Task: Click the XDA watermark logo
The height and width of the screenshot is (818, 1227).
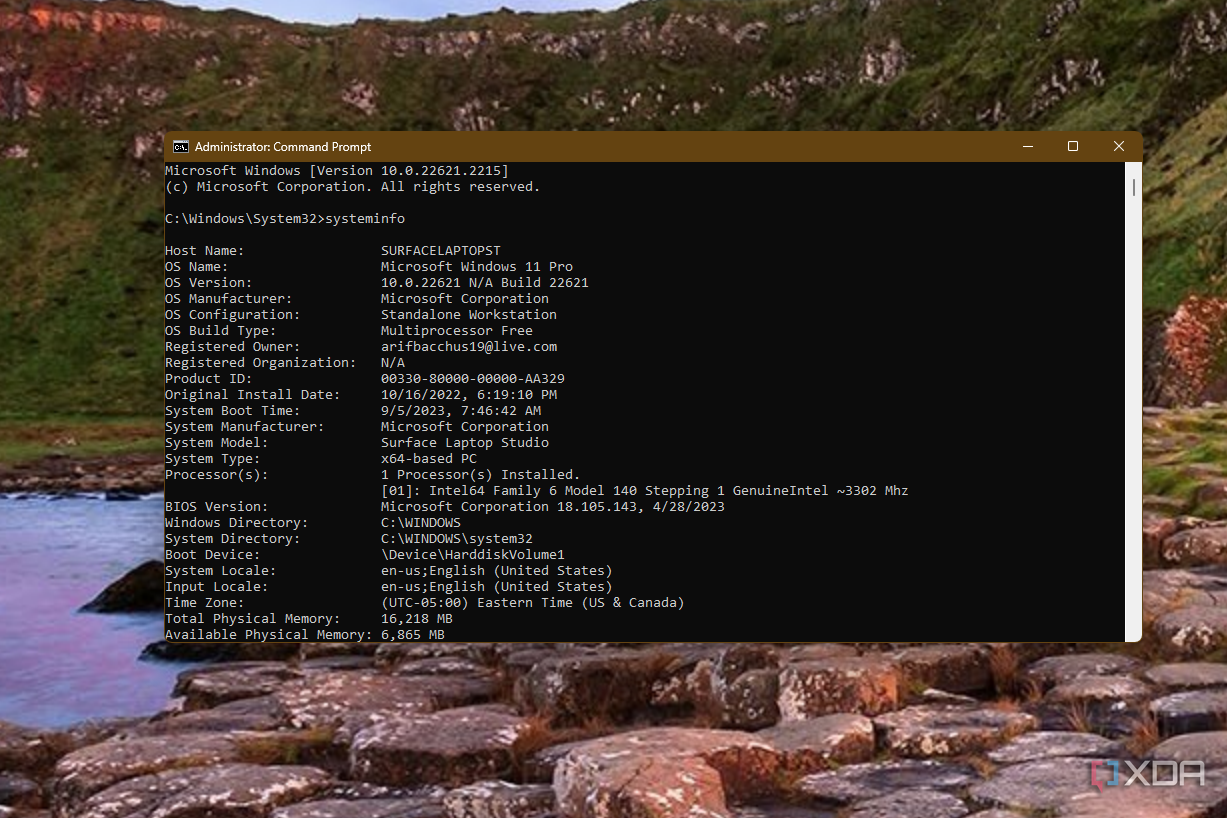Action: tap(1148, 774)
